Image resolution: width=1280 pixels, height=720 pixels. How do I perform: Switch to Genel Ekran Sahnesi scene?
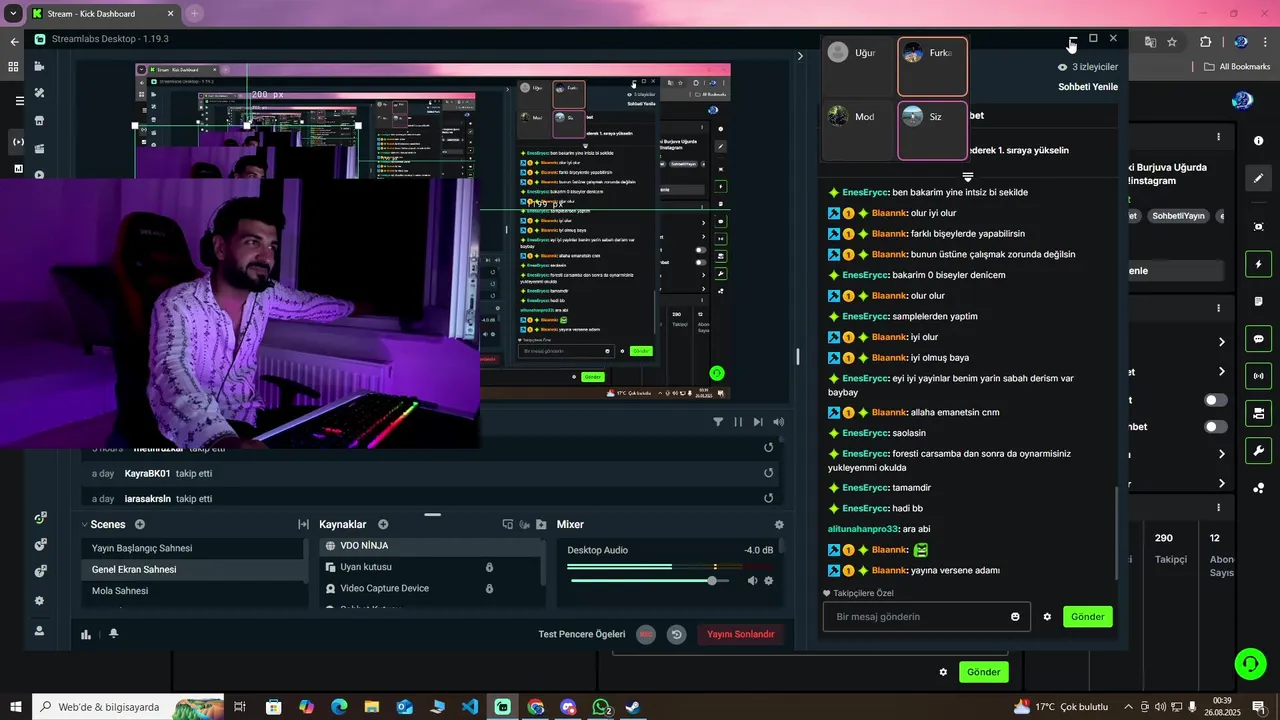[x=192, y=569]
